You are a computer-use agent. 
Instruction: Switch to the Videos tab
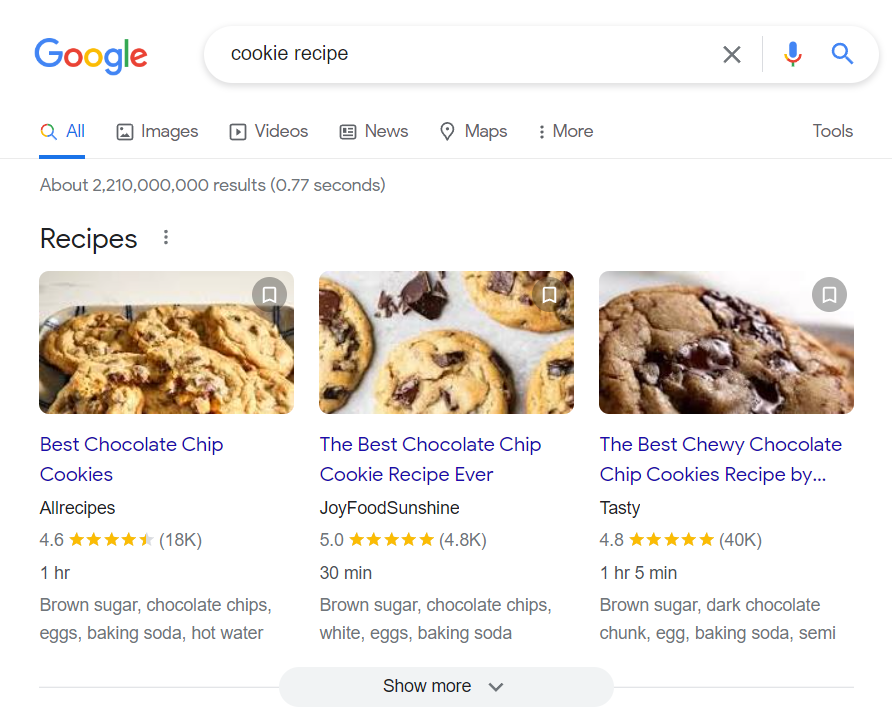click(269, 131)
